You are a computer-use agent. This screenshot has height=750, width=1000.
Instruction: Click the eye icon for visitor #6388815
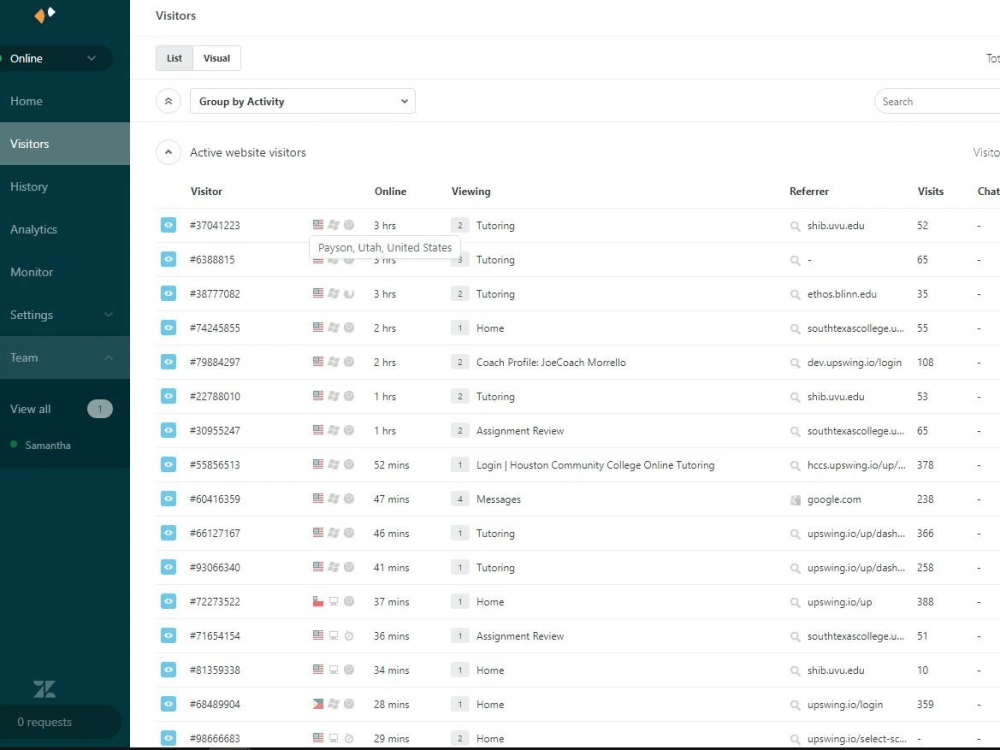click(x=168, y=260)
